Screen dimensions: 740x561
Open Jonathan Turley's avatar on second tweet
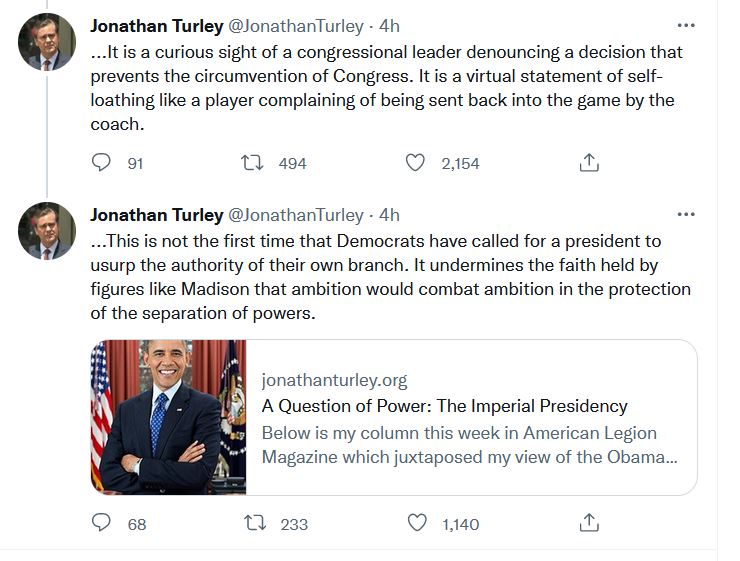(x=47, y=231)
